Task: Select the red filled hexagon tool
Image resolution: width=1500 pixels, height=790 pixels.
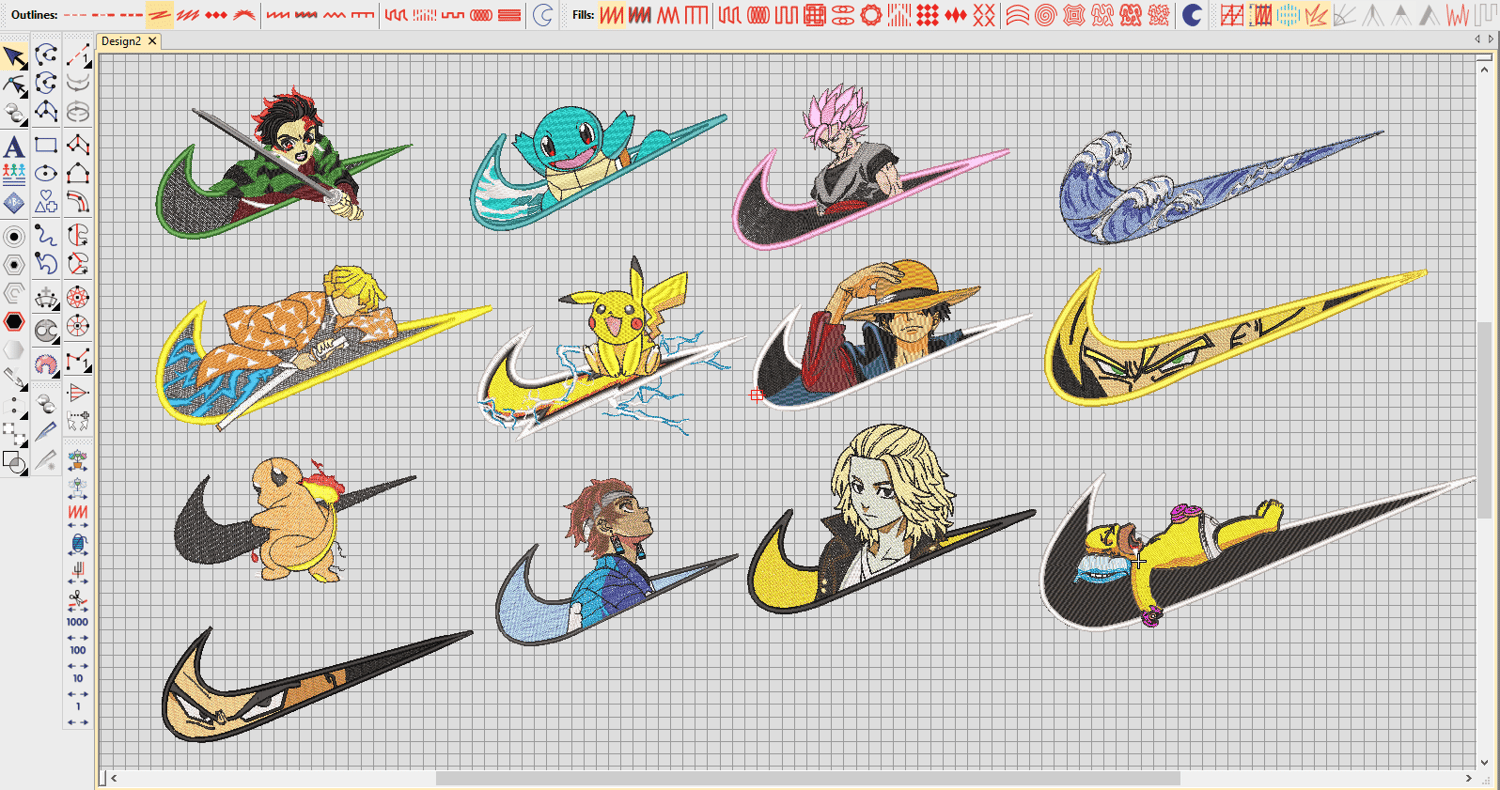Action: click(14, 322)
